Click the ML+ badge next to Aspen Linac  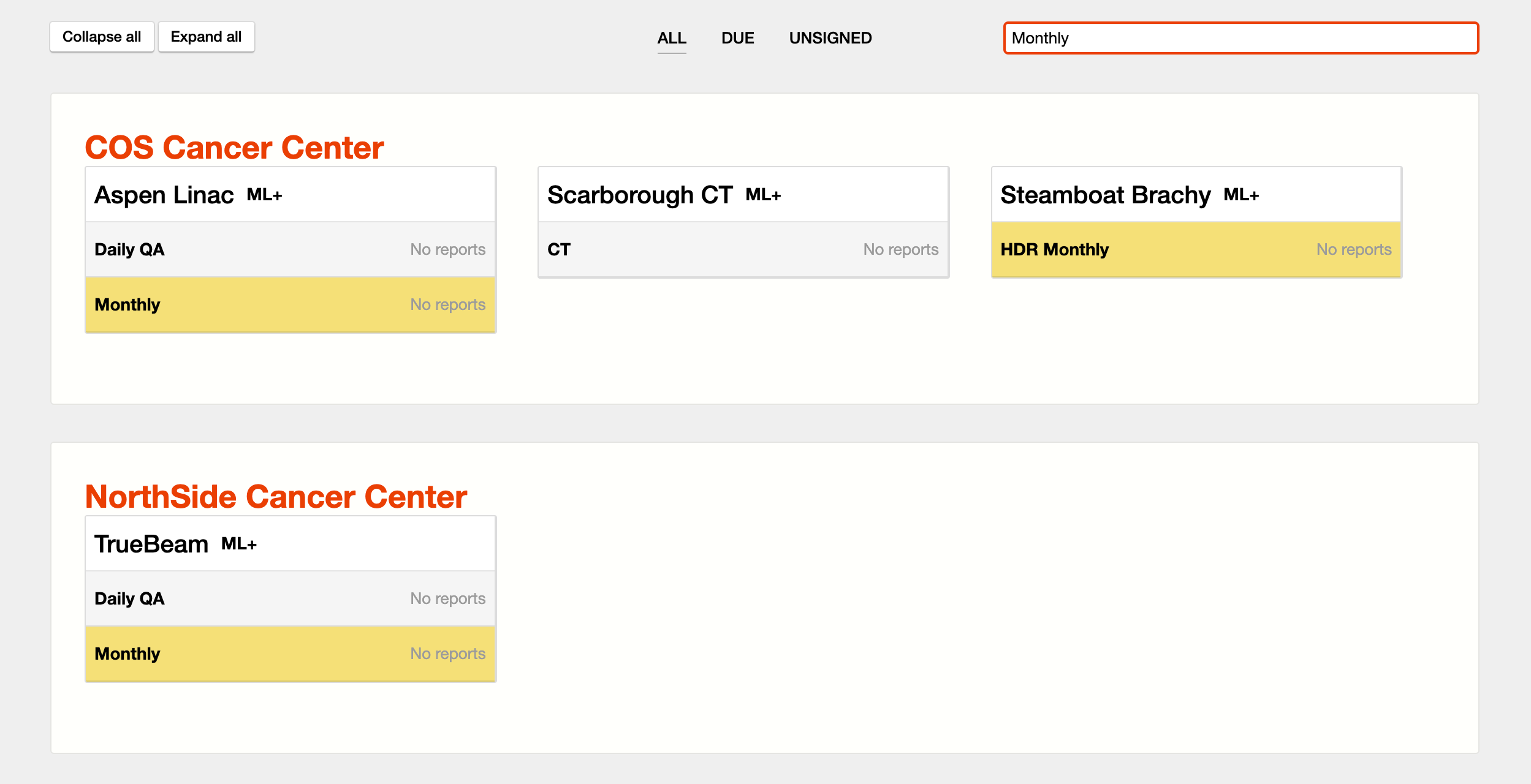tap(264, 195)
